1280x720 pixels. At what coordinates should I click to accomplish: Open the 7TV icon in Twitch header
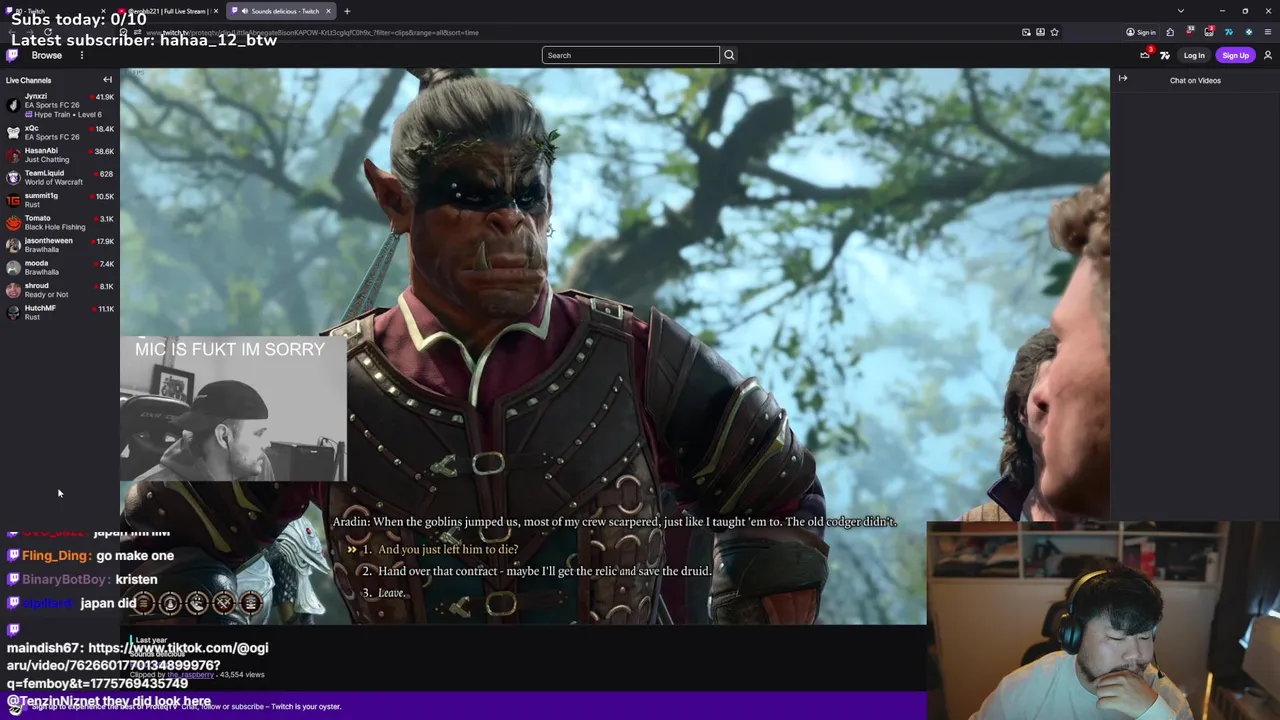point(1165,55)
